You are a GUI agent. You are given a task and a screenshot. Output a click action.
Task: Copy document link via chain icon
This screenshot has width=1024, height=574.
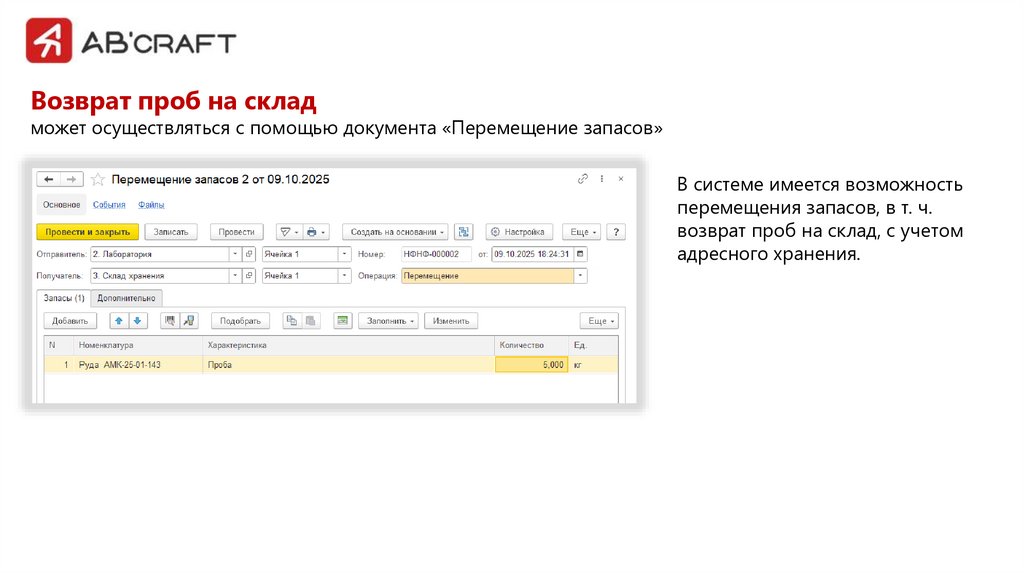583,178
